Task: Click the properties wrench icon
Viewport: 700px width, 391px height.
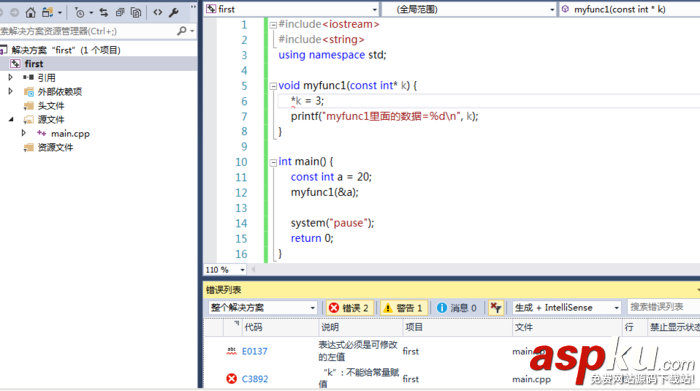Action: point(174,12)
